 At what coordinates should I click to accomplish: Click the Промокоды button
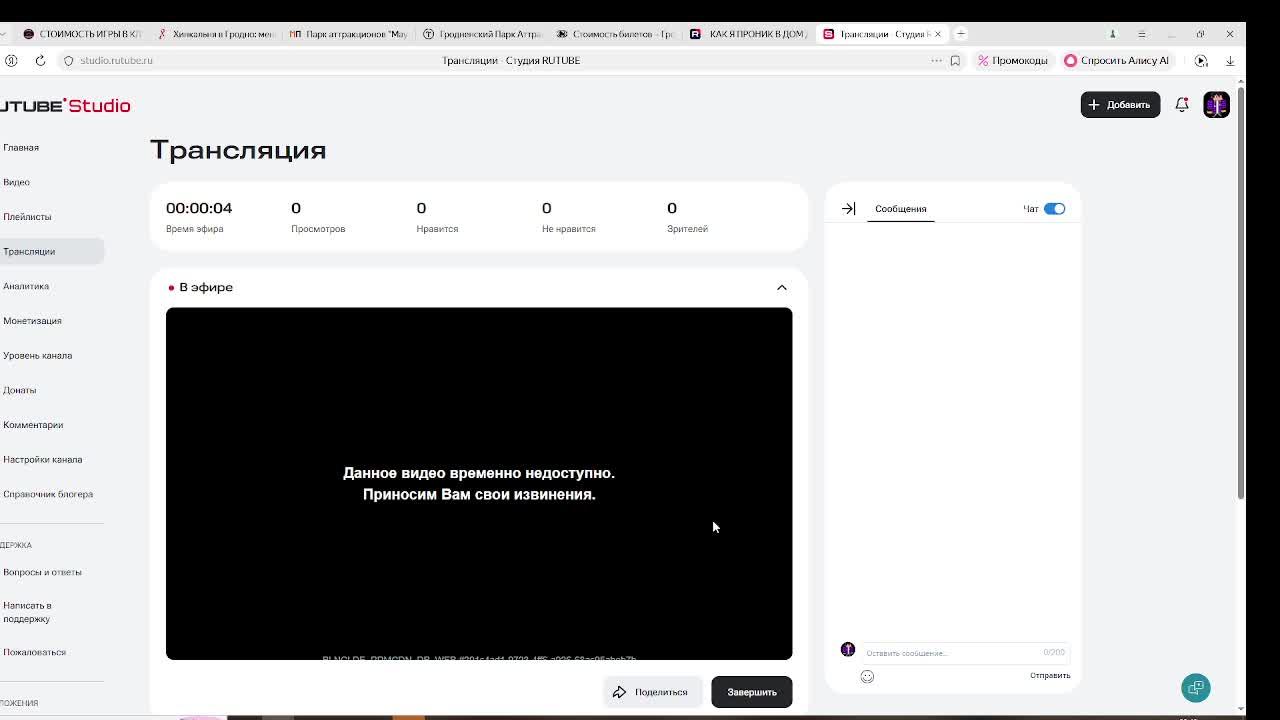1012,60
